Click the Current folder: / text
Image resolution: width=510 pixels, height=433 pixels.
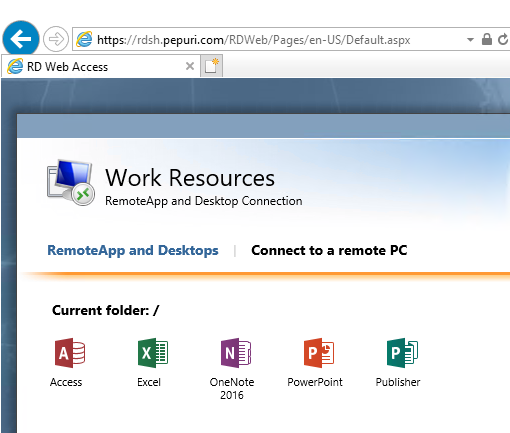point(106,310)
